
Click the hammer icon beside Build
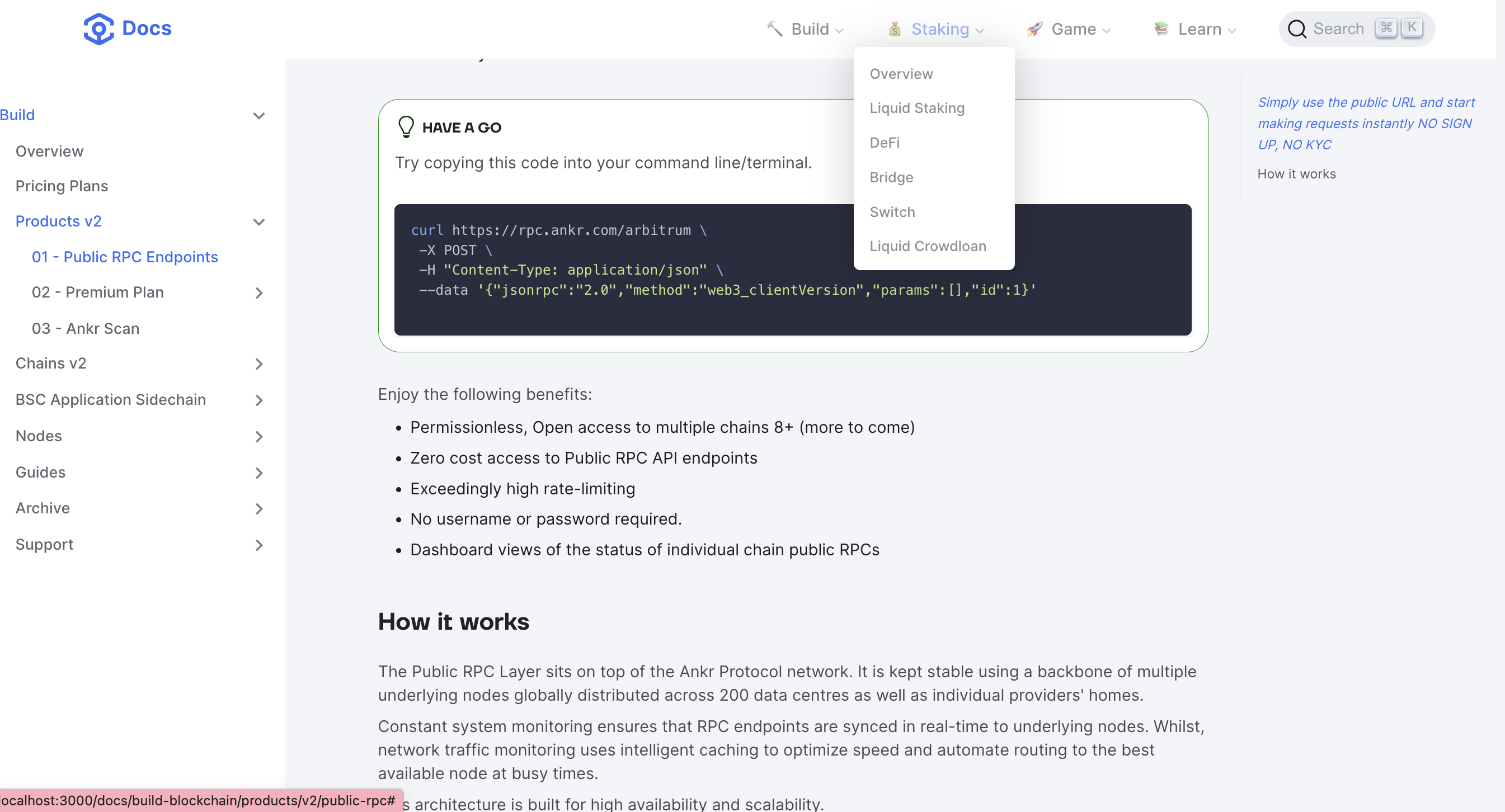pyautogui.click(x=775, y=29)
